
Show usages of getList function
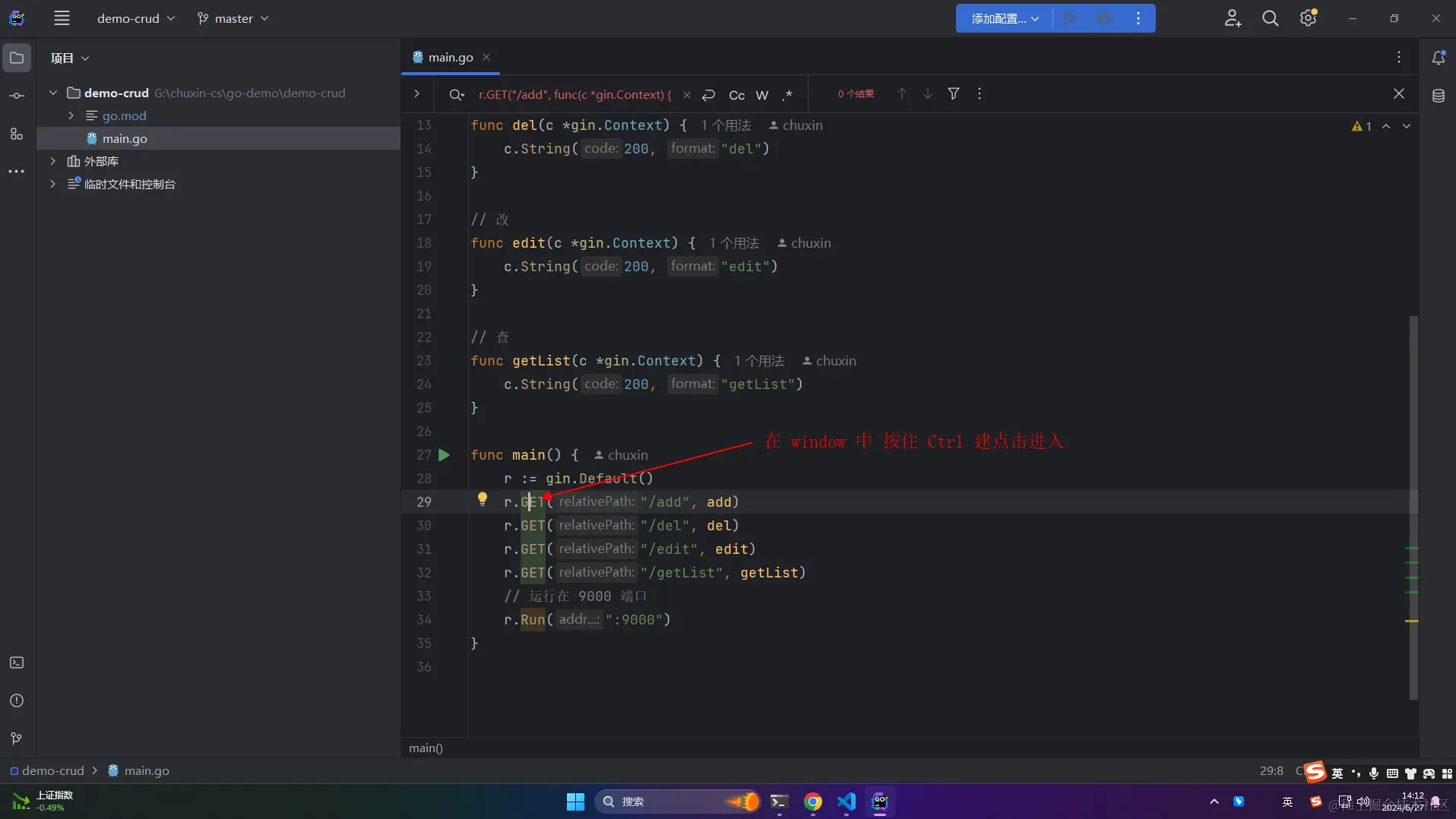pyautogui.click(x=759, y=361)
